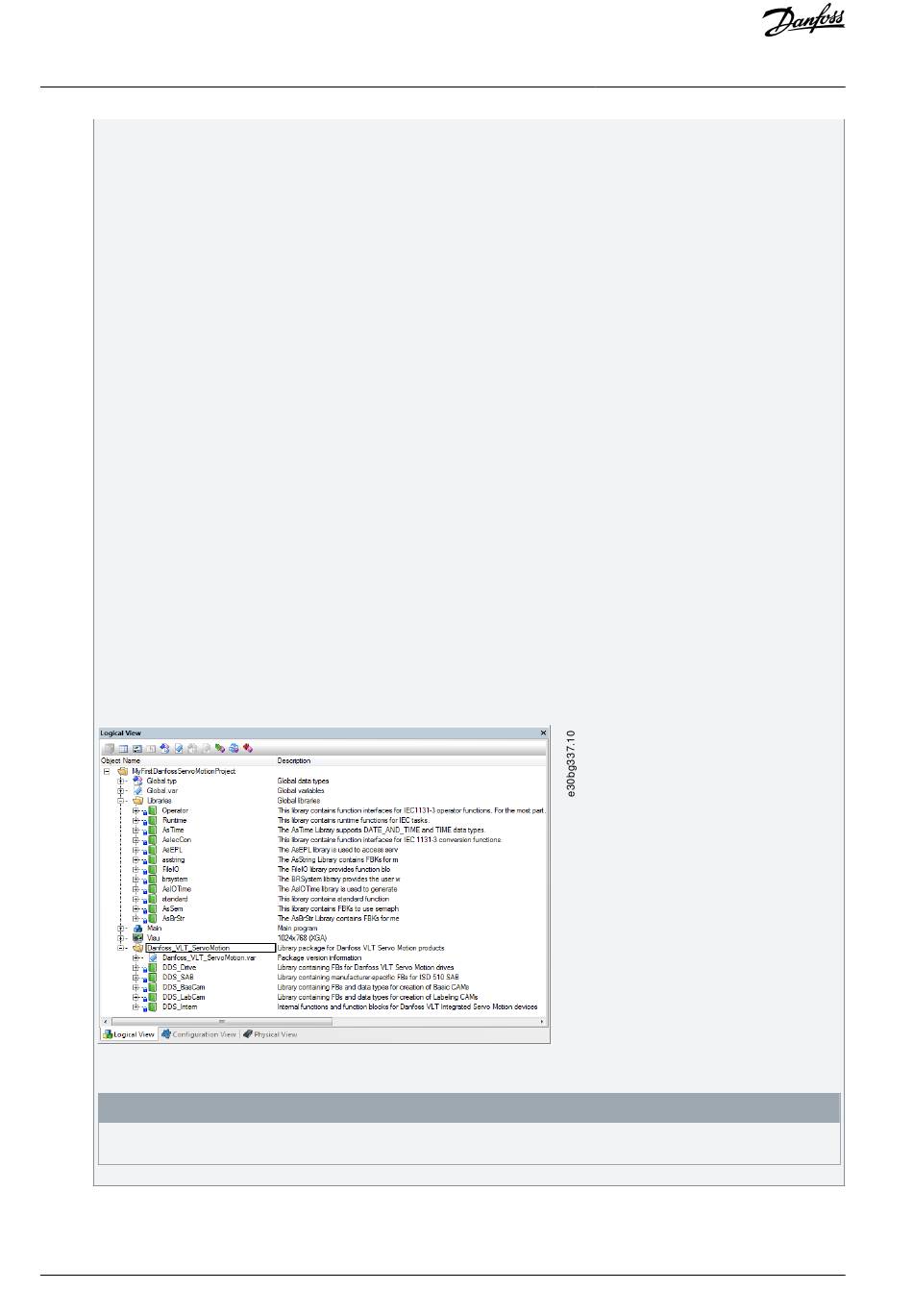Click the library icon beside DDS_SAB

[152, 977]
